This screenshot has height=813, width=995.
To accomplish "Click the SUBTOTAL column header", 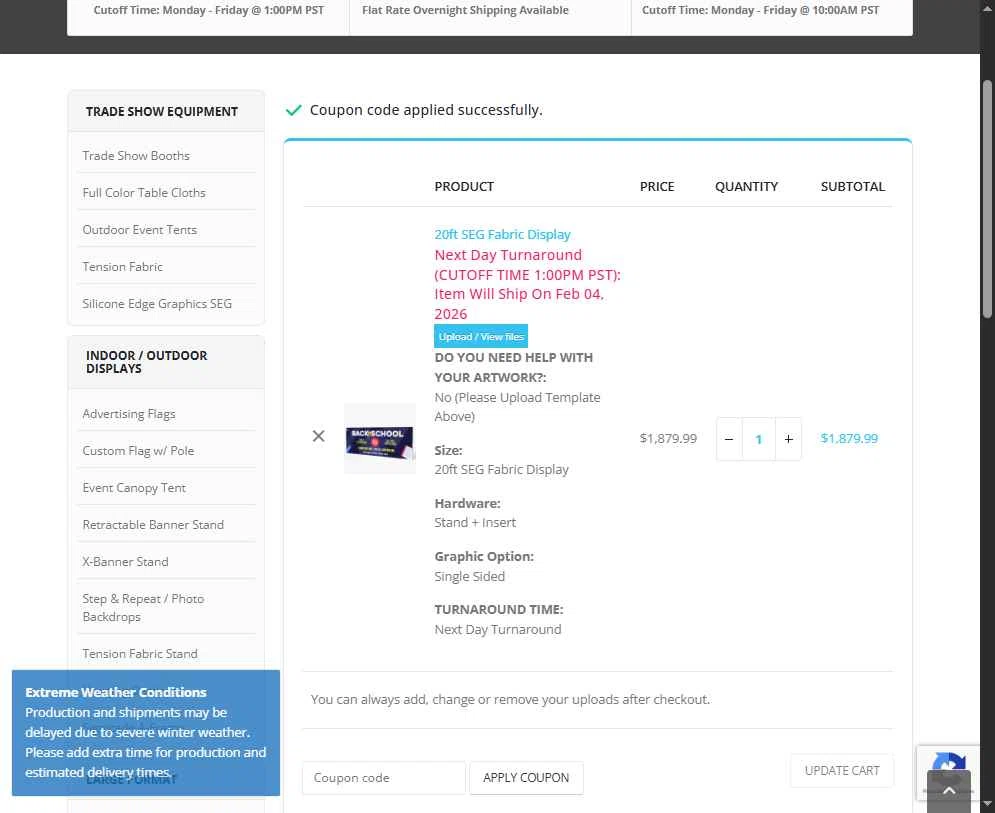I will coord(852,187).
